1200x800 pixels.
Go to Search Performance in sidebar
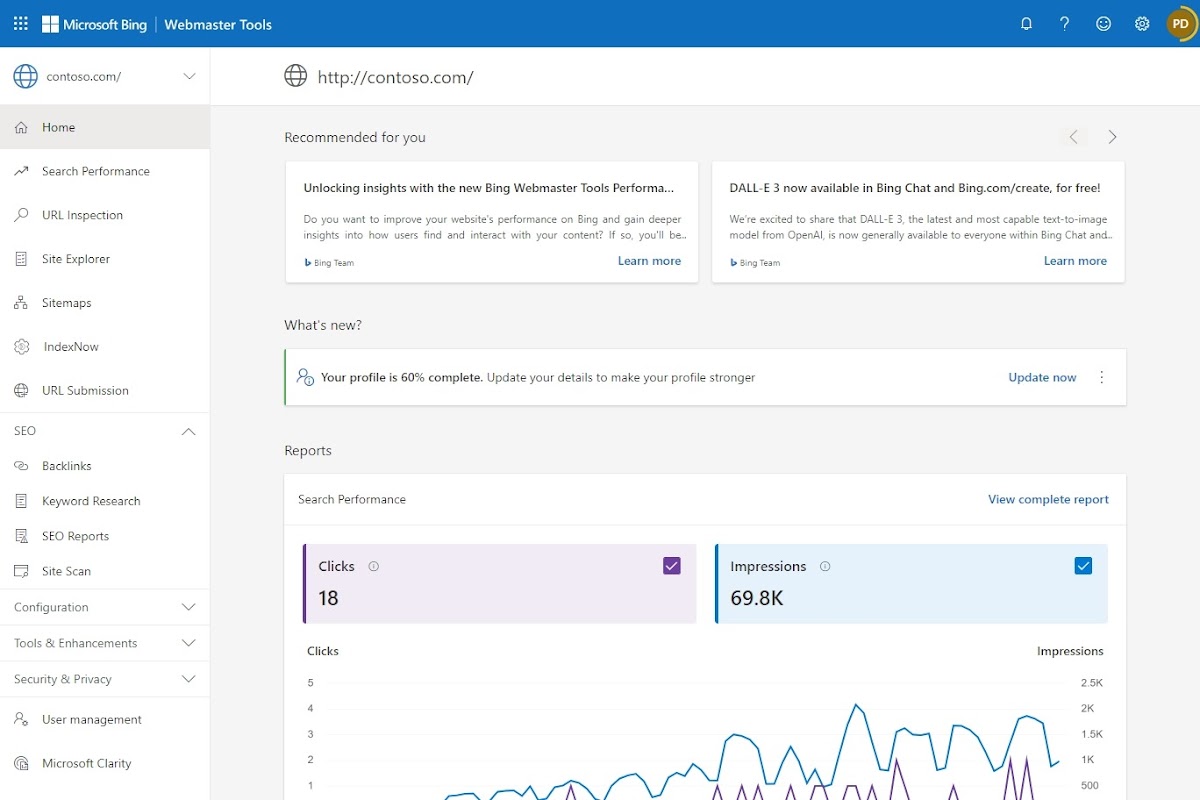tap(96, 171)
